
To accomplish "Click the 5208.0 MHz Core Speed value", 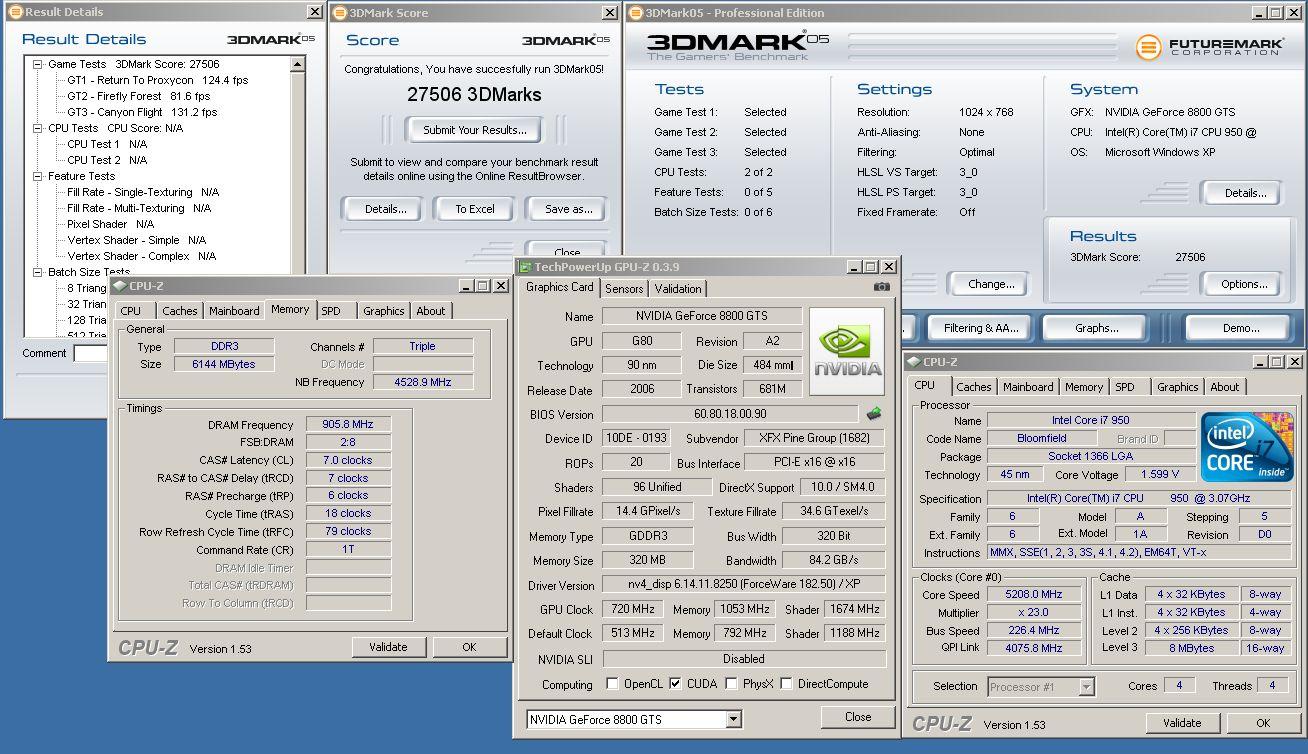I will (1034, 594).
